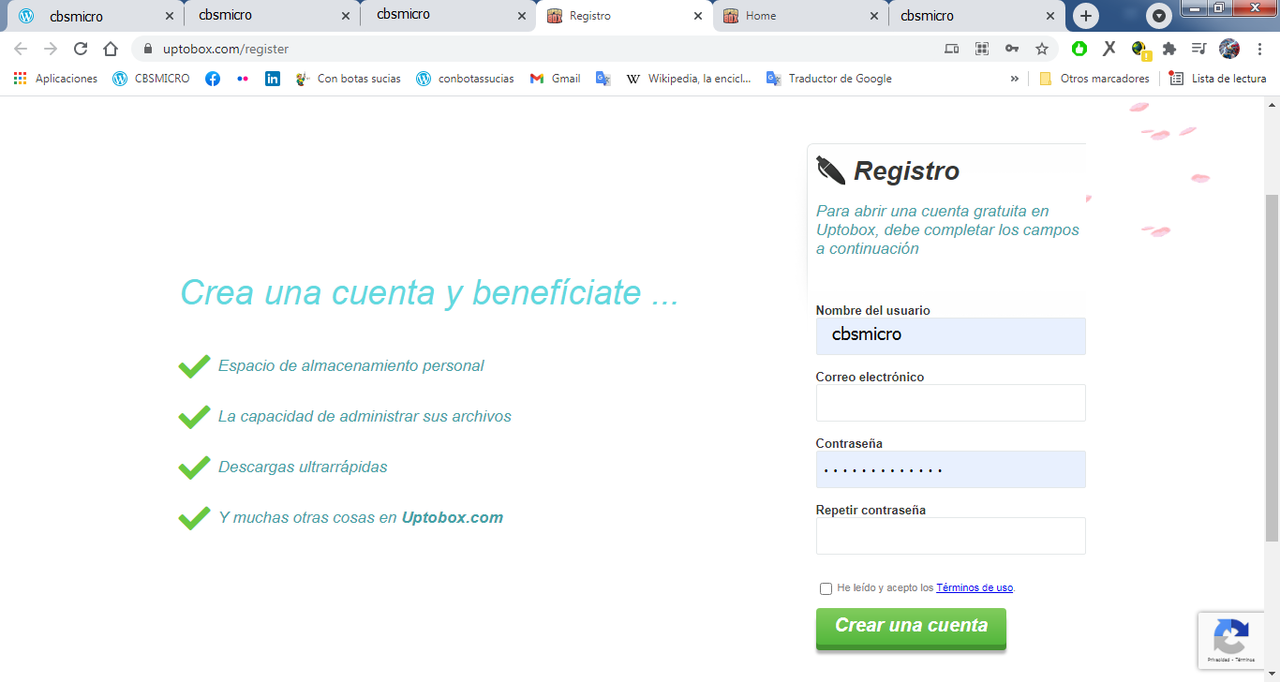Open the unlabeled Google Translate bookmark icon
This screenshot has width=1280, height=682.
pyautogui.click(x=603, y=78)
